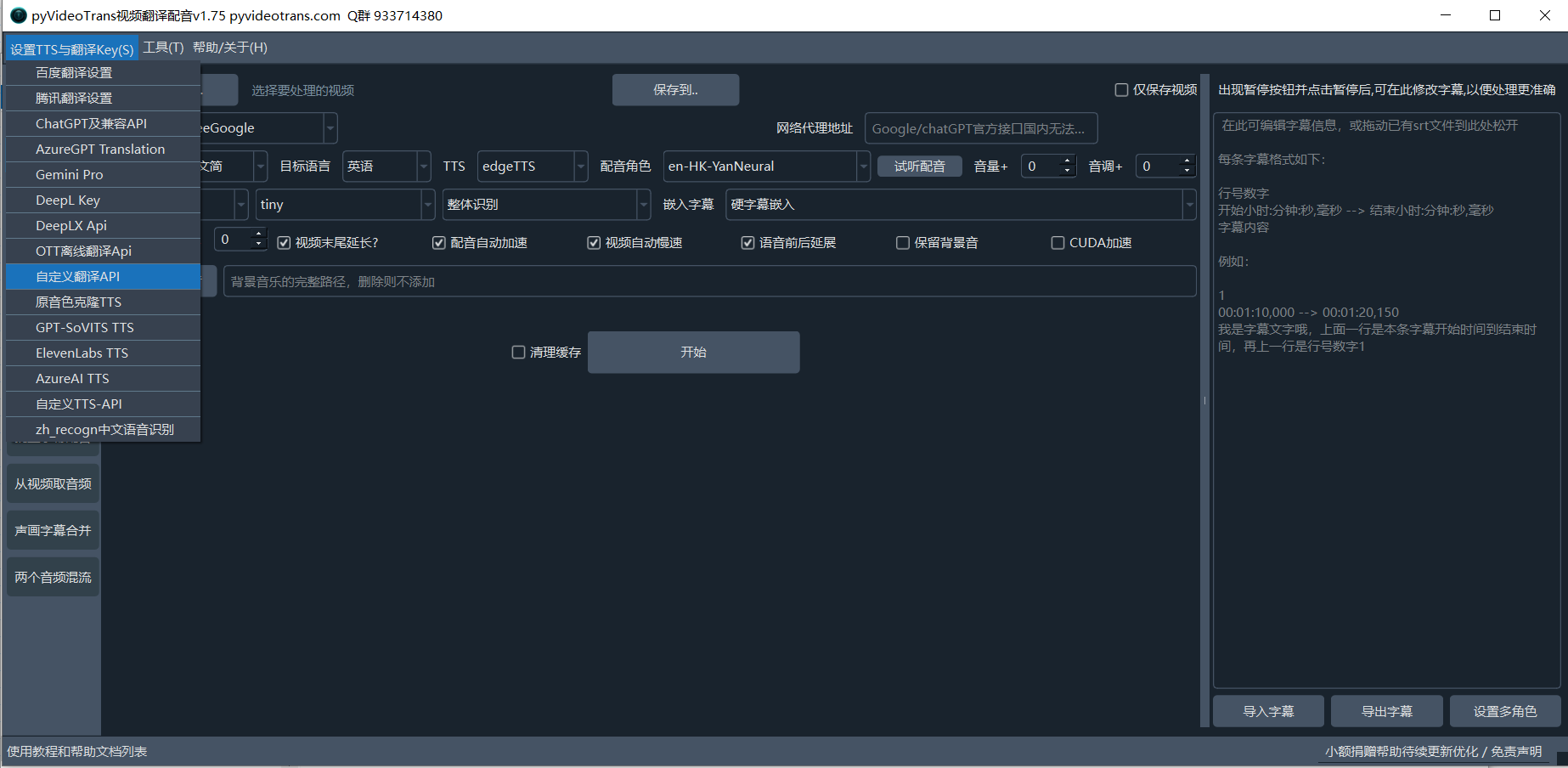Image resolution: width=1568 pixels, height=768 pixels.
Task: Open the 工具(T) menu
Action: [163, 48]
